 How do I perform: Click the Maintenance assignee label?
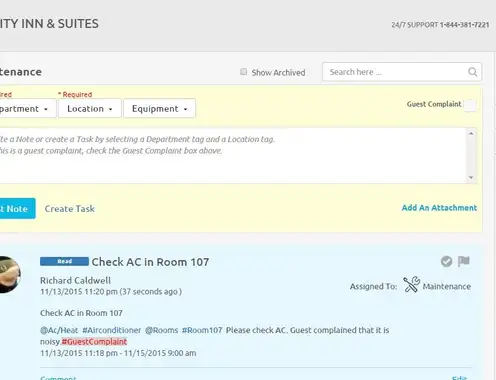click(447, 286)
